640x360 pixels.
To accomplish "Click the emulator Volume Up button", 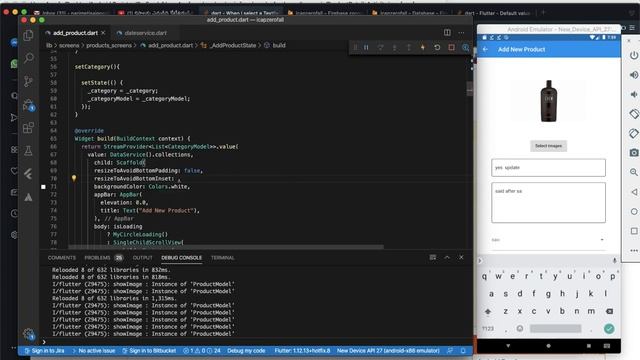I will coord(633,75).
